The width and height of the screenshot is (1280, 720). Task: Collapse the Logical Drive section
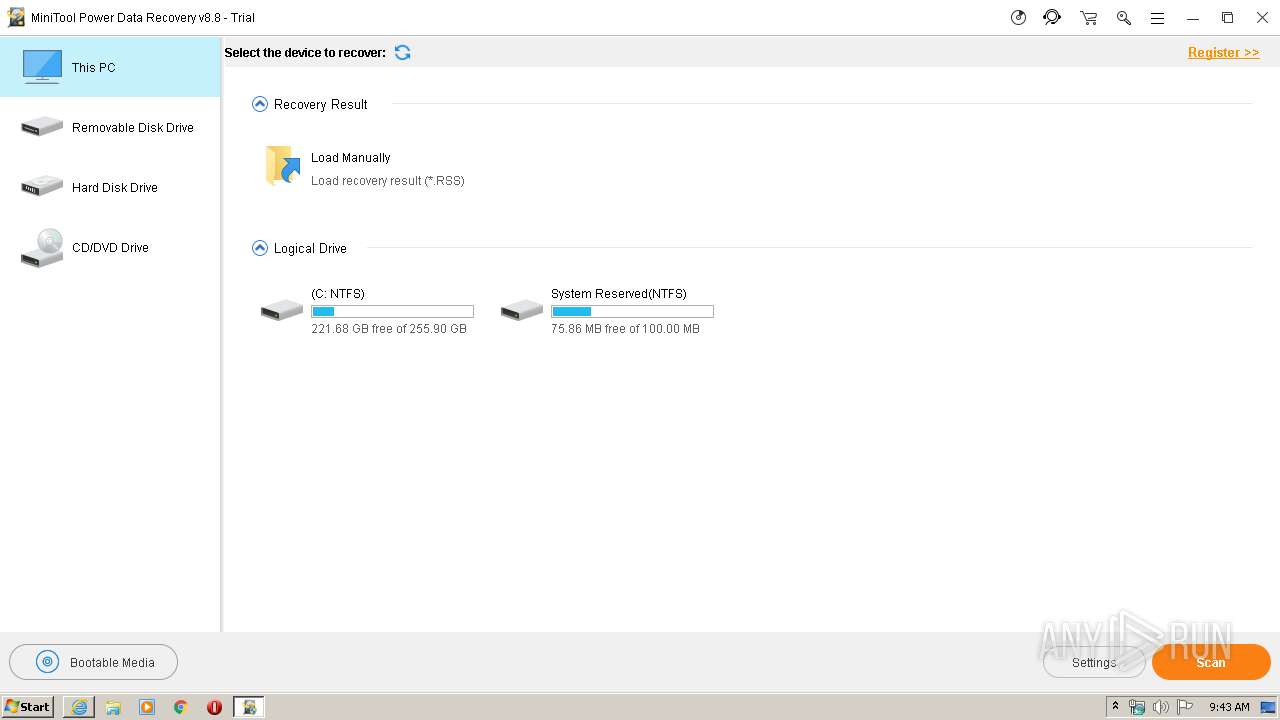click(260, 248)
